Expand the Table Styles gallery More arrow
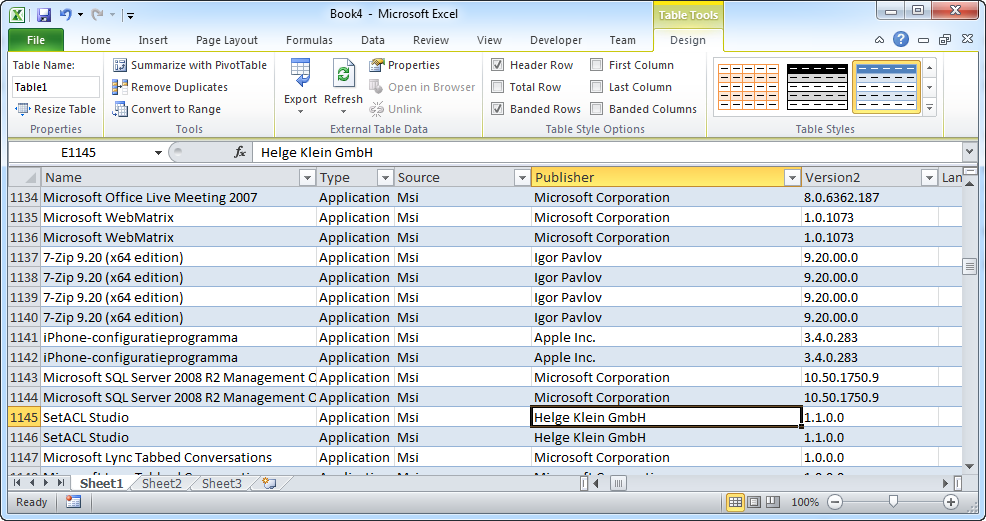The image size is (986, 521). [x=929, y=107]
